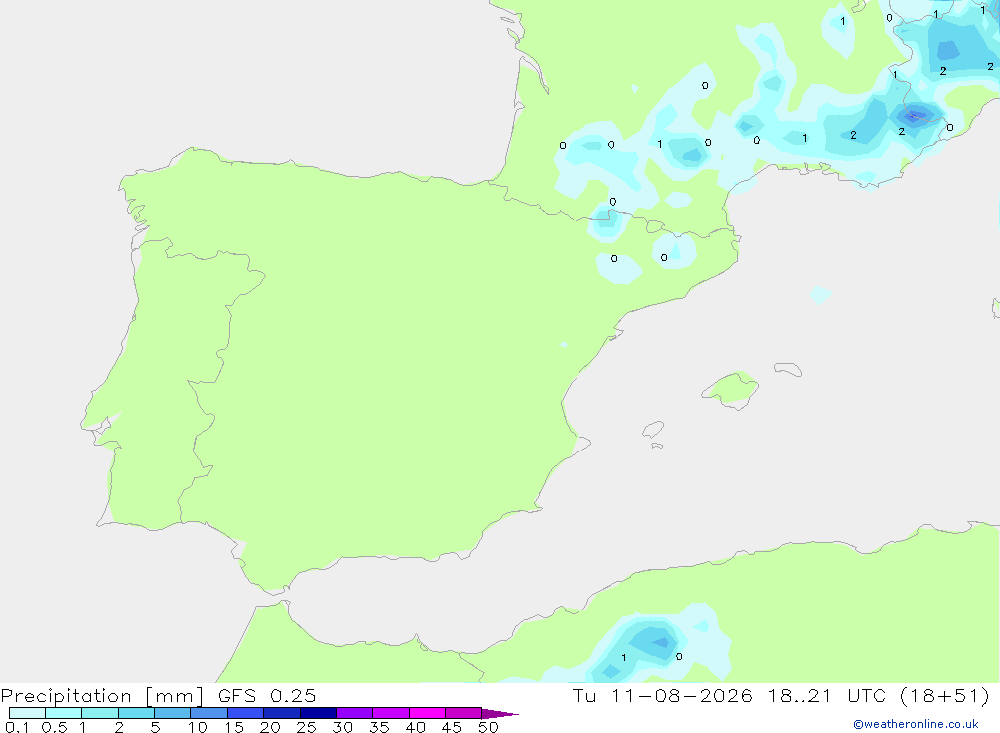Click the 0.5–1 mm legend swatch
The height and width of the screenshot is (733, 1000).
coord(63,713)
